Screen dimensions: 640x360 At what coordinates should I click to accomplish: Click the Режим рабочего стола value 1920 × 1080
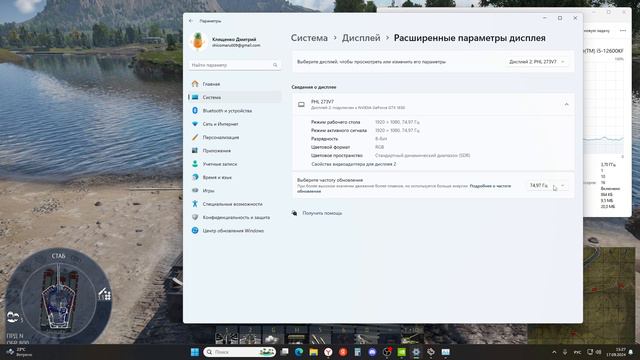(397, 122)
